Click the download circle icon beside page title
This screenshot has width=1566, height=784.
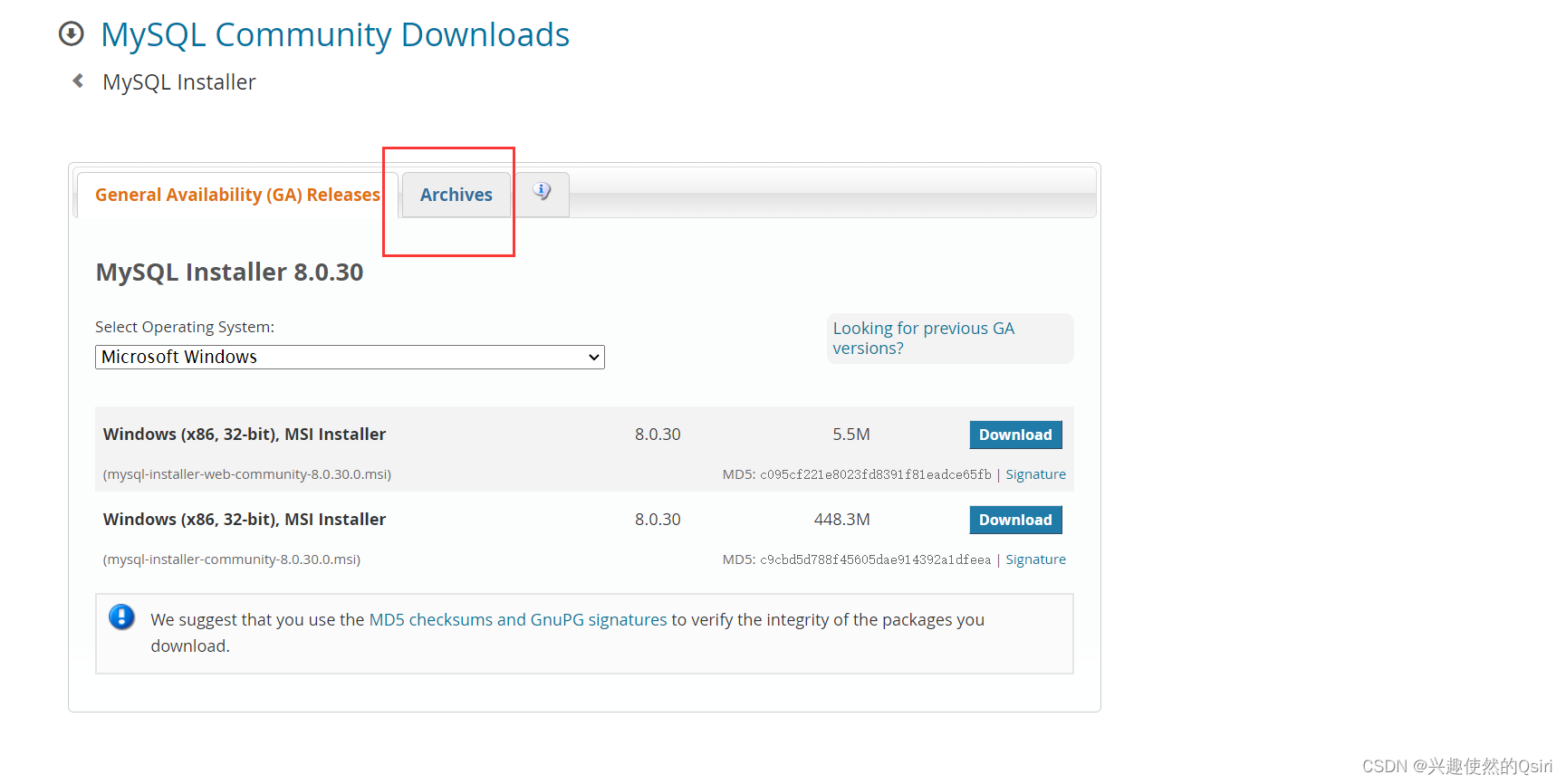pos(71,33)
